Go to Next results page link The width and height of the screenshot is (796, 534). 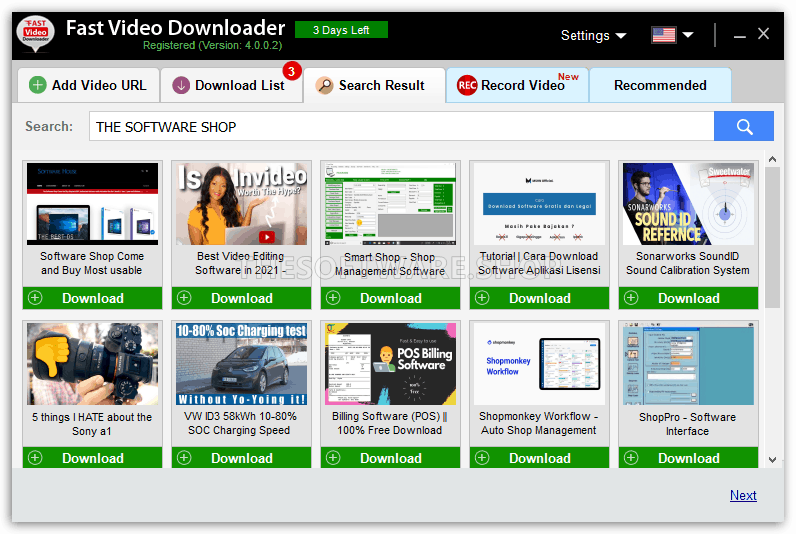coord(743,495)
